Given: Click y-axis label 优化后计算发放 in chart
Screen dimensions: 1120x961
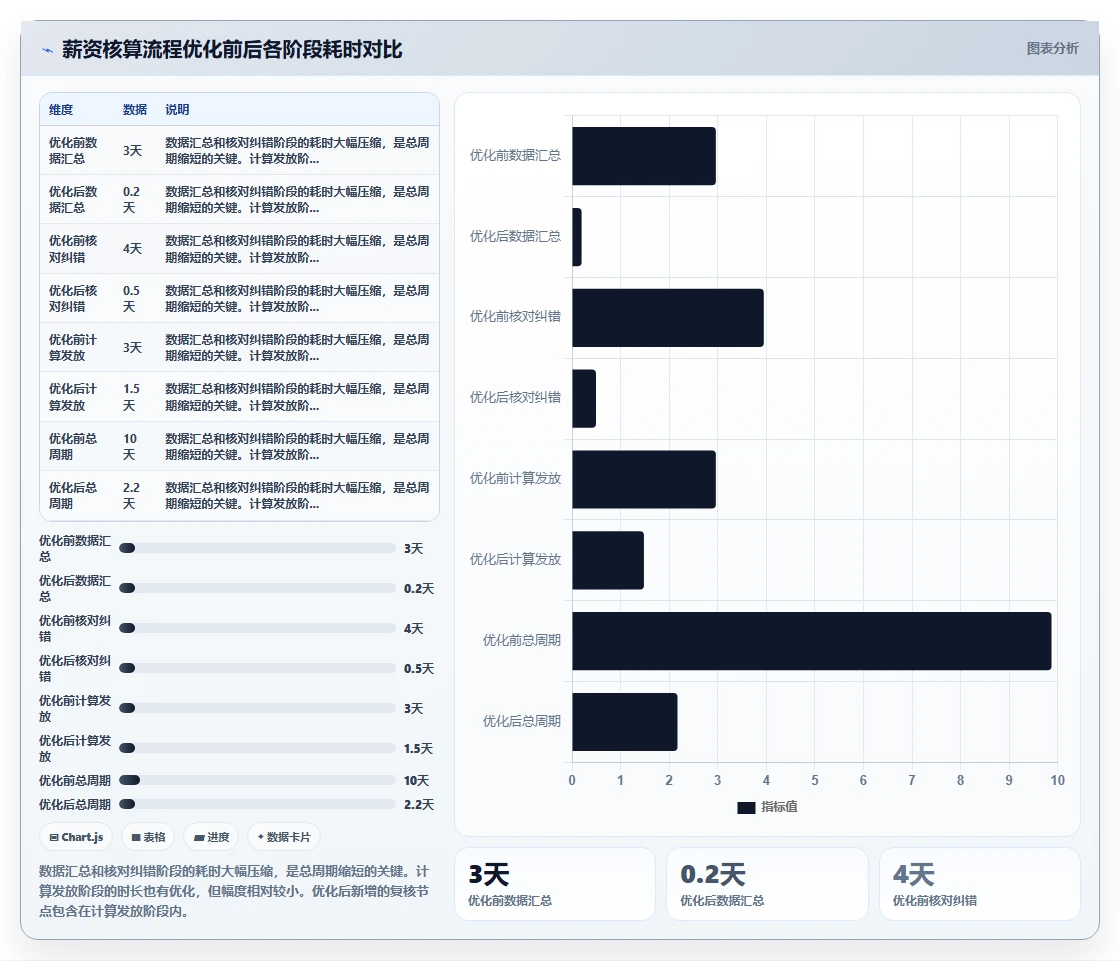Looking at the screenshot, I should [515, 559].
